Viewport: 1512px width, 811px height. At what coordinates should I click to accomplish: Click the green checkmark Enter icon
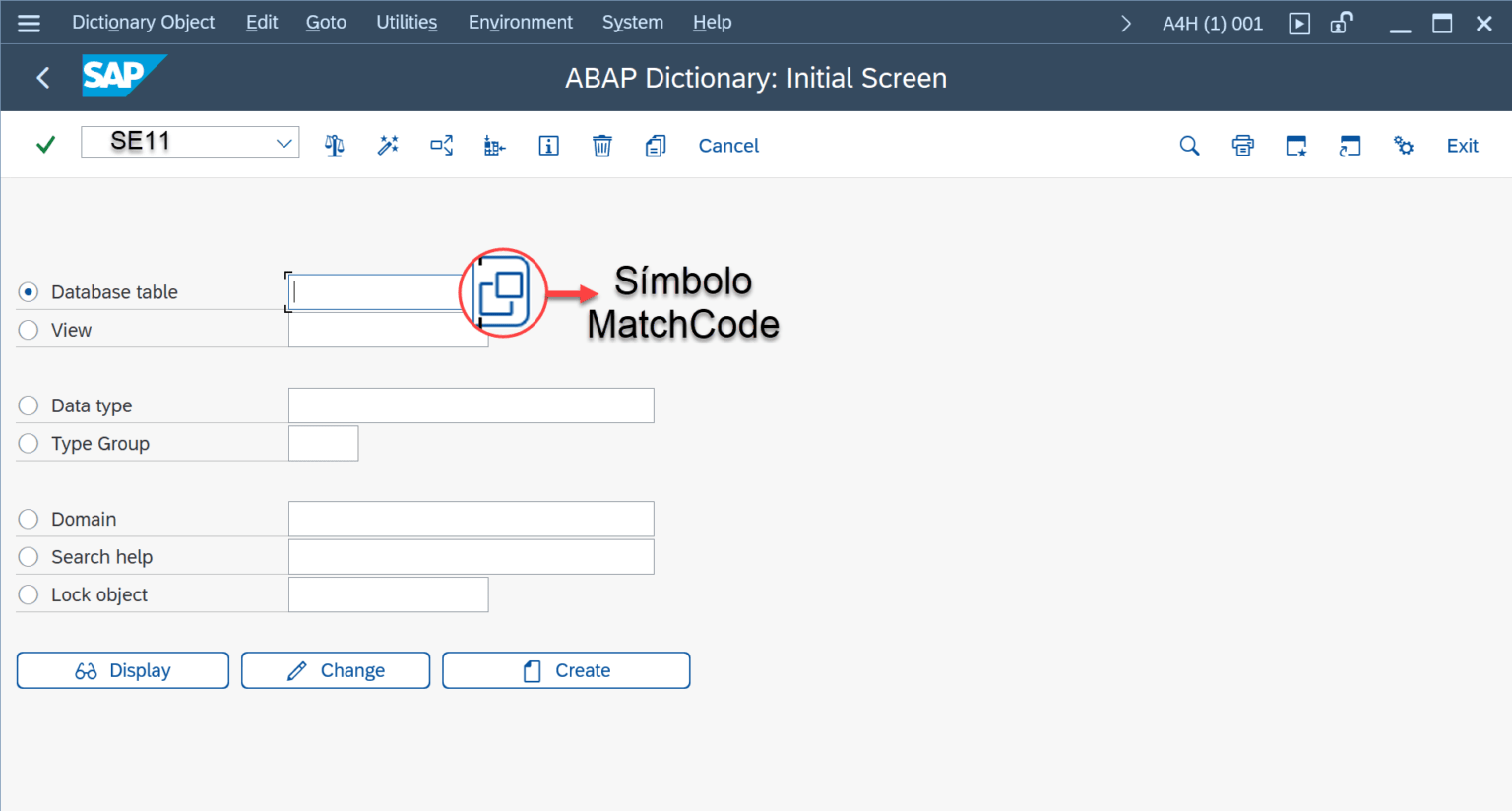(45, 145)
